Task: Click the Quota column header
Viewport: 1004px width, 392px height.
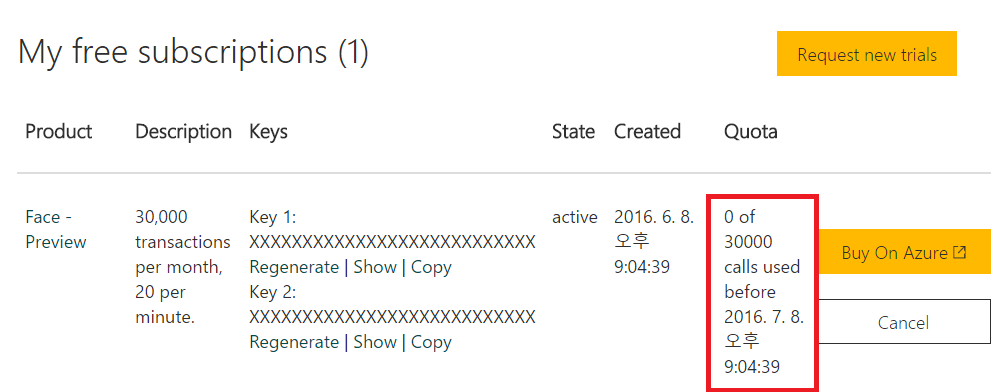Action: [x=750, y=131]
